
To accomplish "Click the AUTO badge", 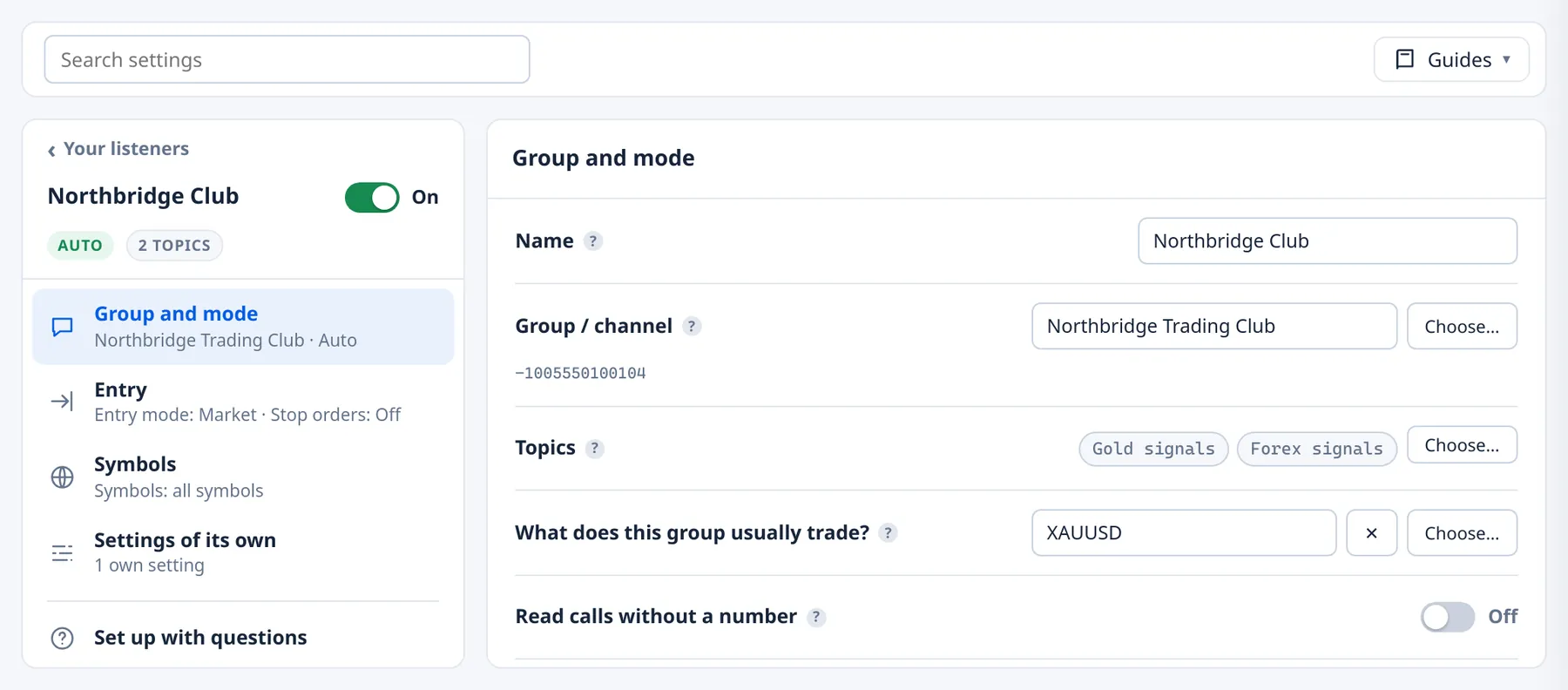I will click(x=80, y=246).
